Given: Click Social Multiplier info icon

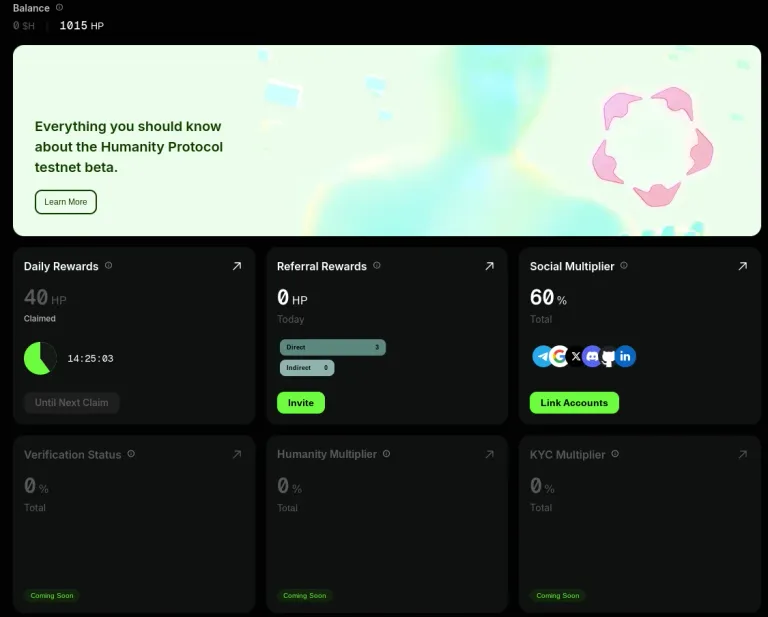Looking at the screenshot, I should point(624,265).
